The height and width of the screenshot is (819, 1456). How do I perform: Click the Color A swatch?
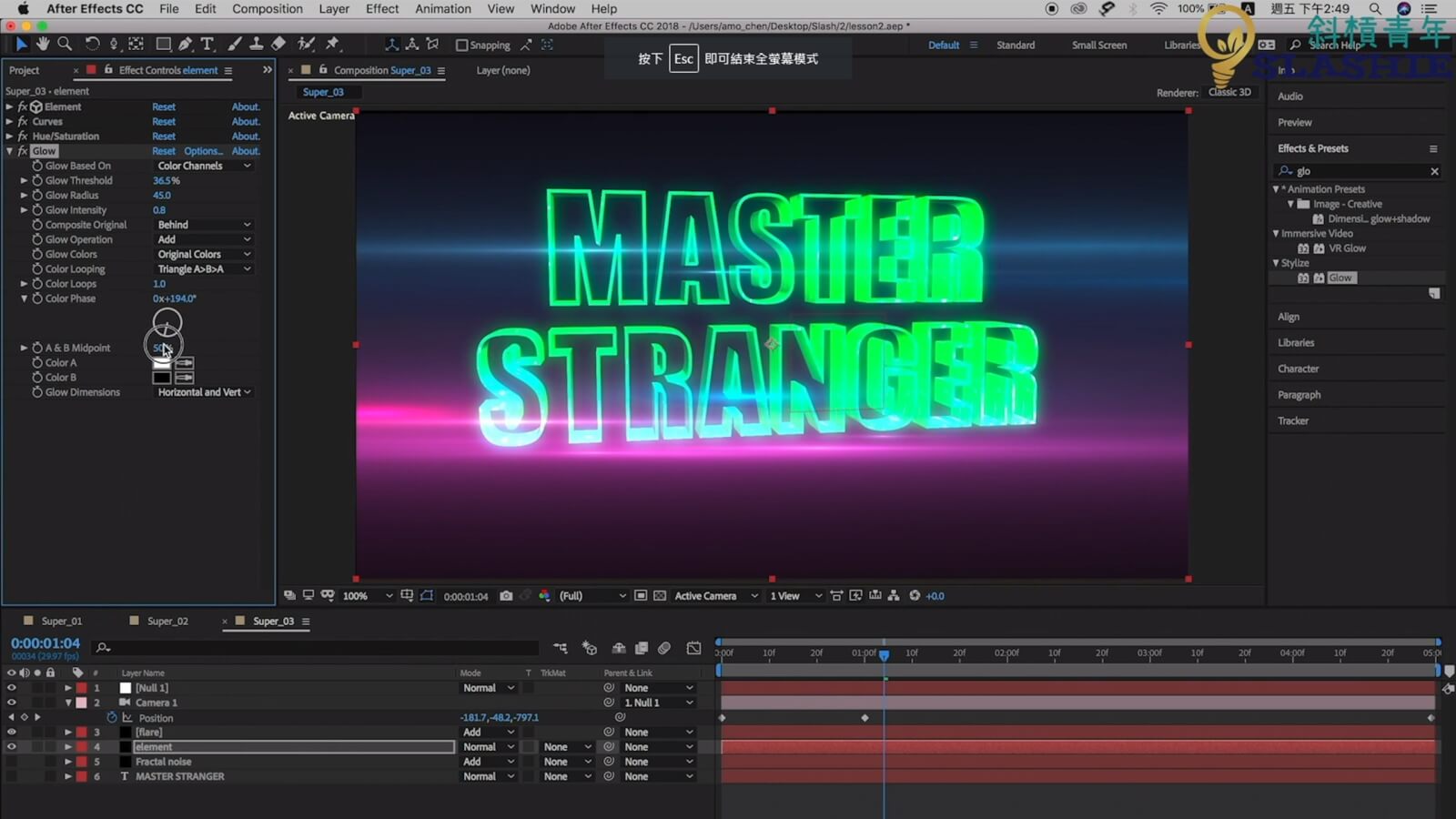(162, 362)
